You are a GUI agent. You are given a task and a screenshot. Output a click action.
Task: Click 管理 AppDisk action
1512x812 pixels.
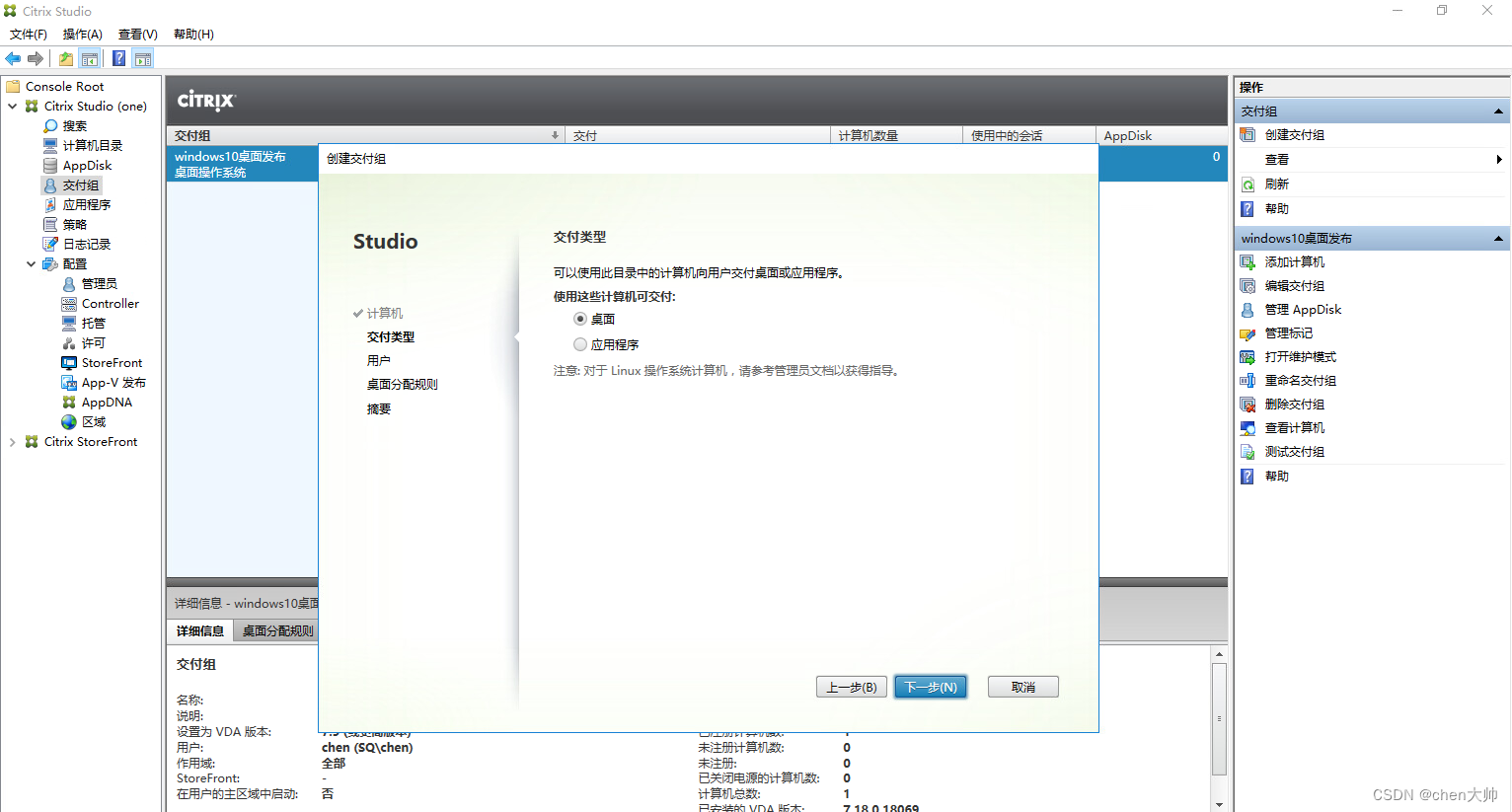point(1303,310)
